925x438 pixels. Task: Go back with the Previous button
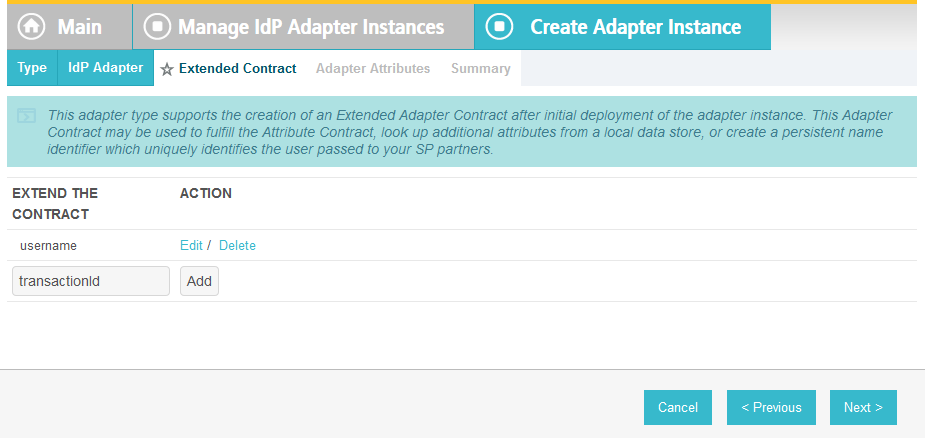(x=772, y=407)
